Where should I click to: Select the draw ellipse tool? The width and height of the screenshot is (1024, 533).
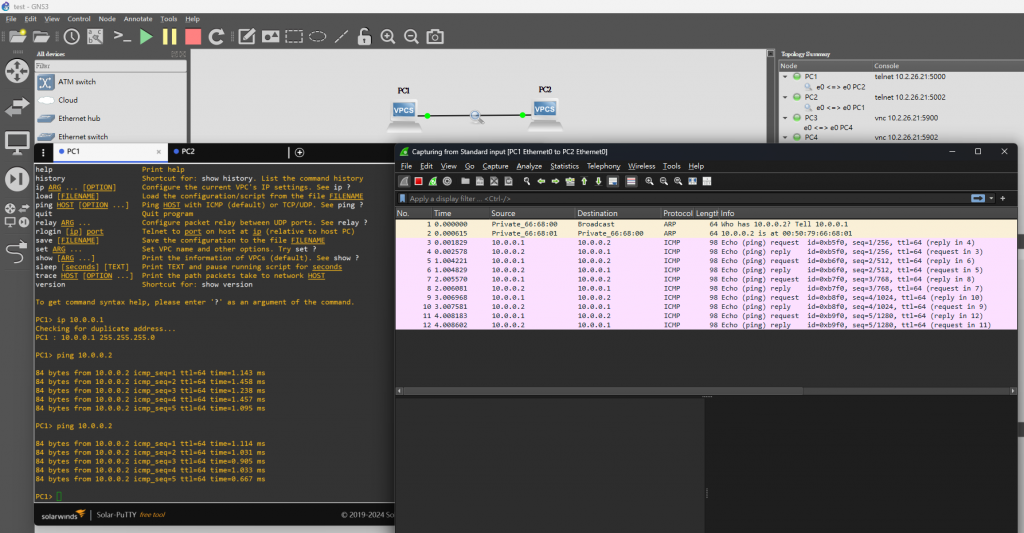pos(317,37)
